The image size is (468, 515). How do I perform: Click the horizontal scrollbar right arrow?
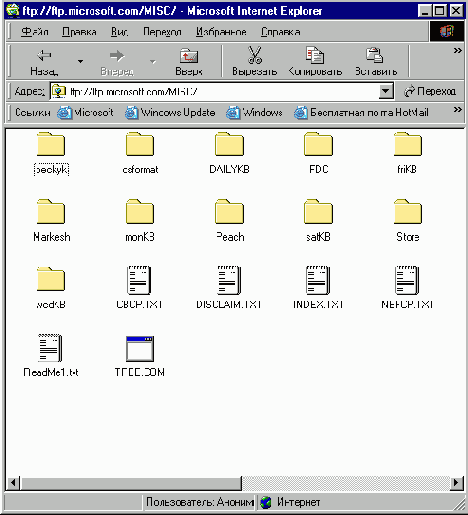coord(456,482)
